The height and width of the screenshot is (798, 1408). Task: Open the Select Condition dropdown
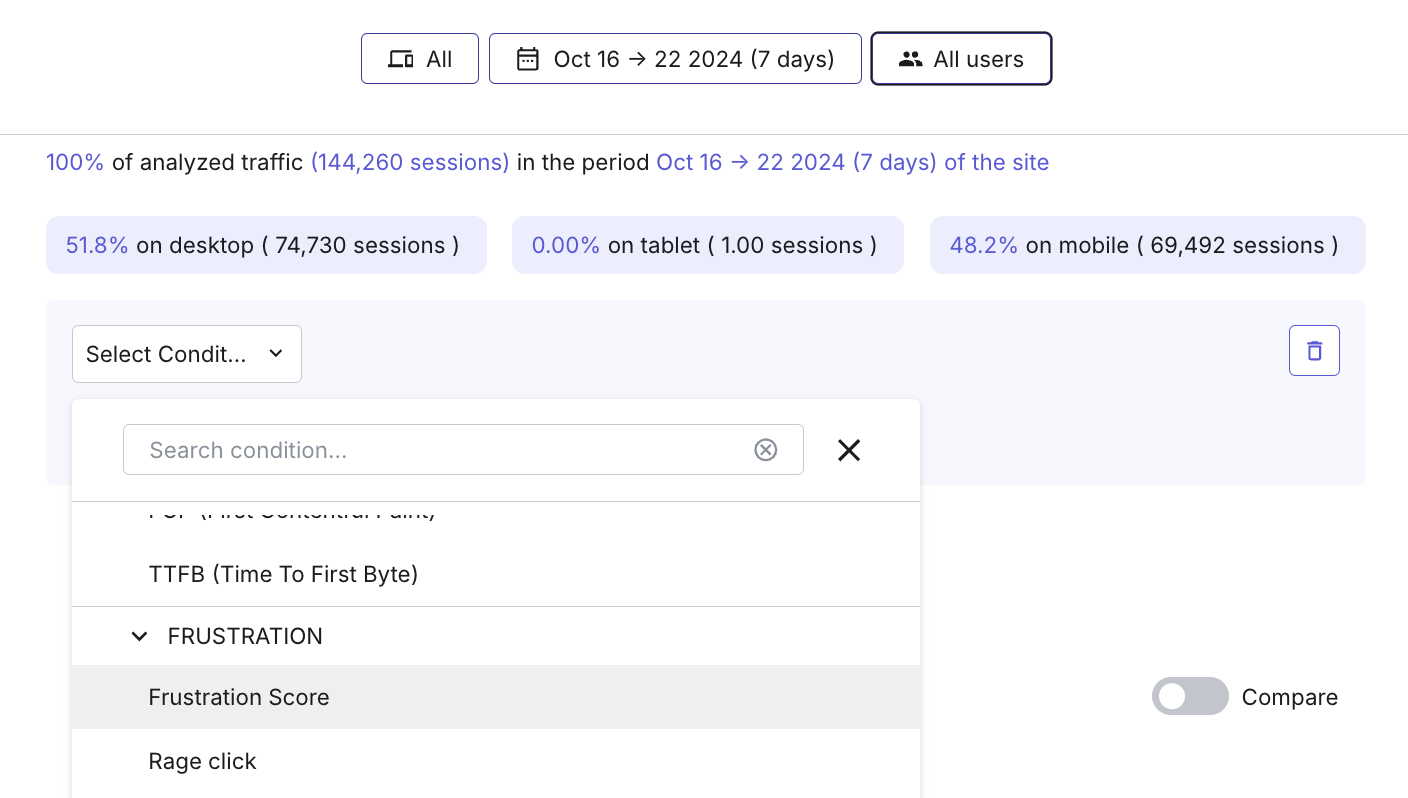(x=187, y=354)
